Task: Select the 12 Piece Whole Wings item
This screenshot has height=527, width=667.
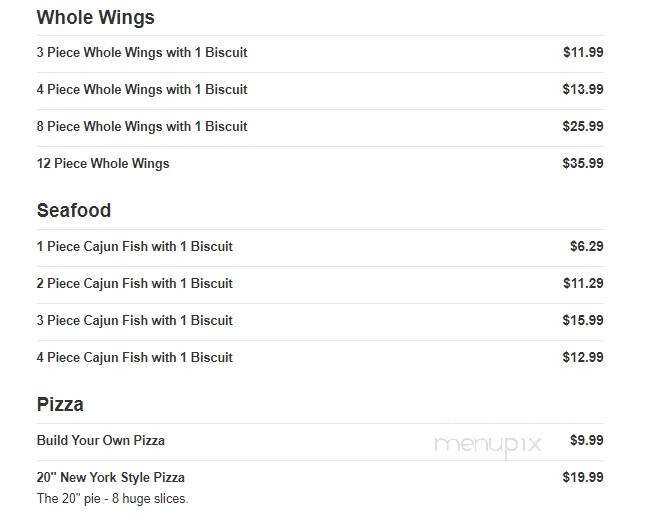Action: point(103,163)
